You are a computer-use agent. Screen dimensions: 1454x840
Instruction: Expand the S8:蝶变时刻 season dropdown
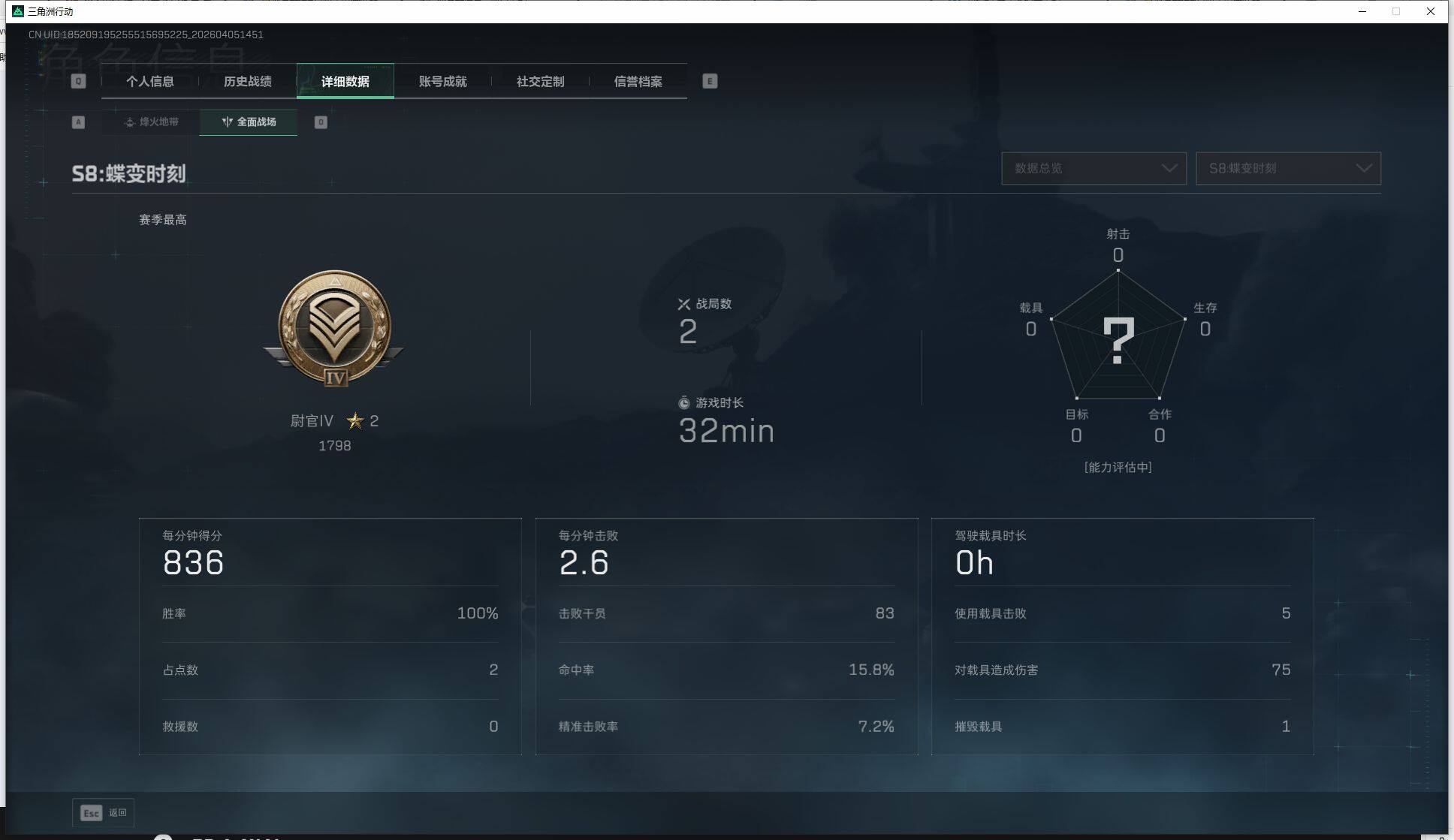pyautogui.click(x=1288, y=168)
